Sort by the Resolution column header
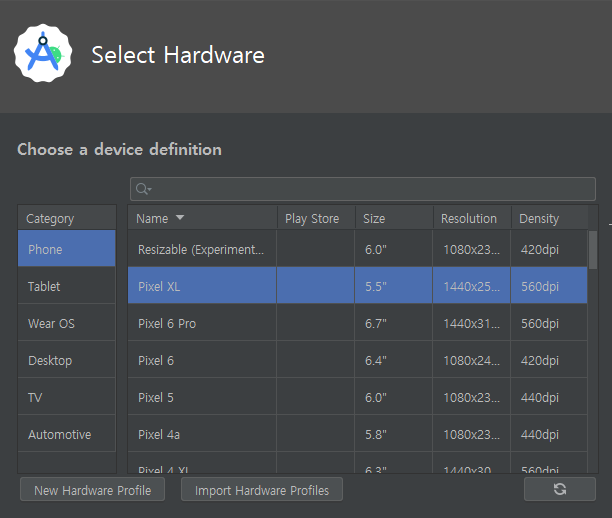 [x=472, y=218]
